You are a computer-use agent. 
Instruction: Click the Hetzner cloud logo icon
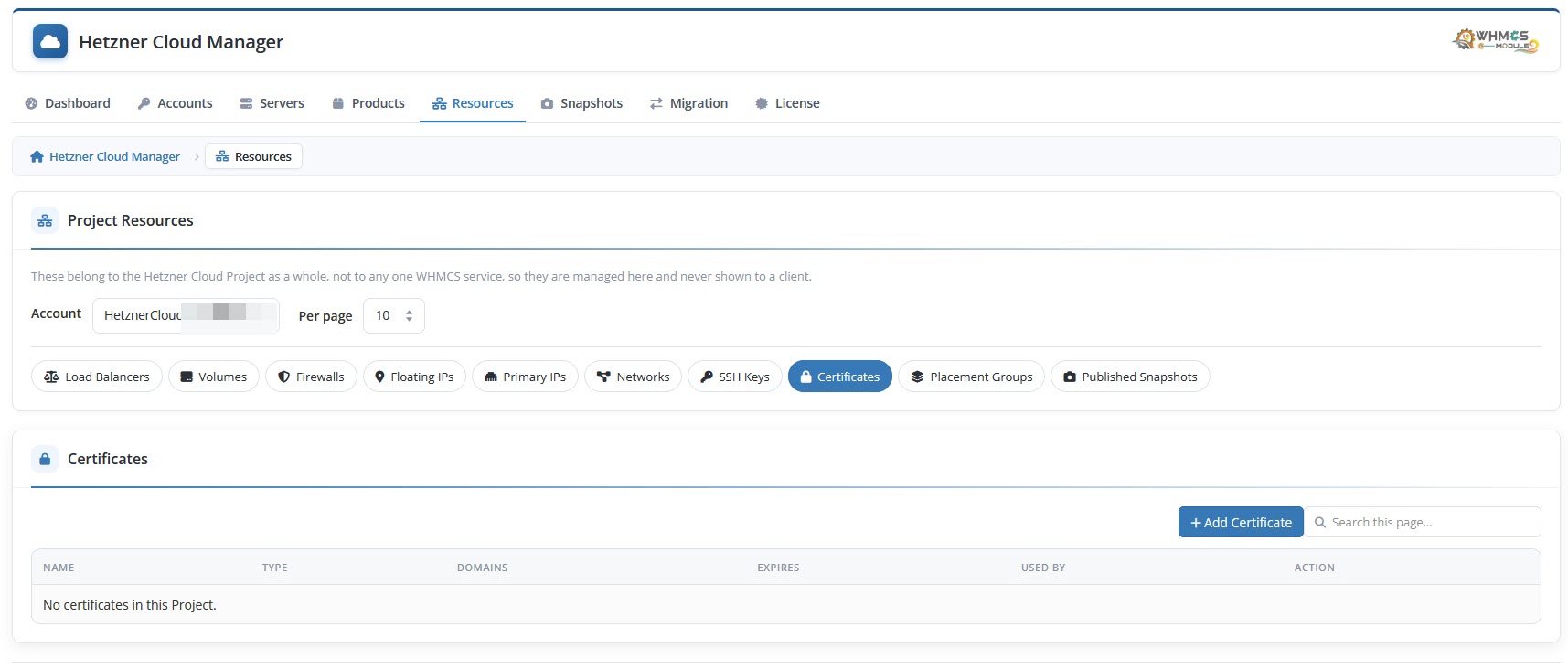[x=50, y=42]
